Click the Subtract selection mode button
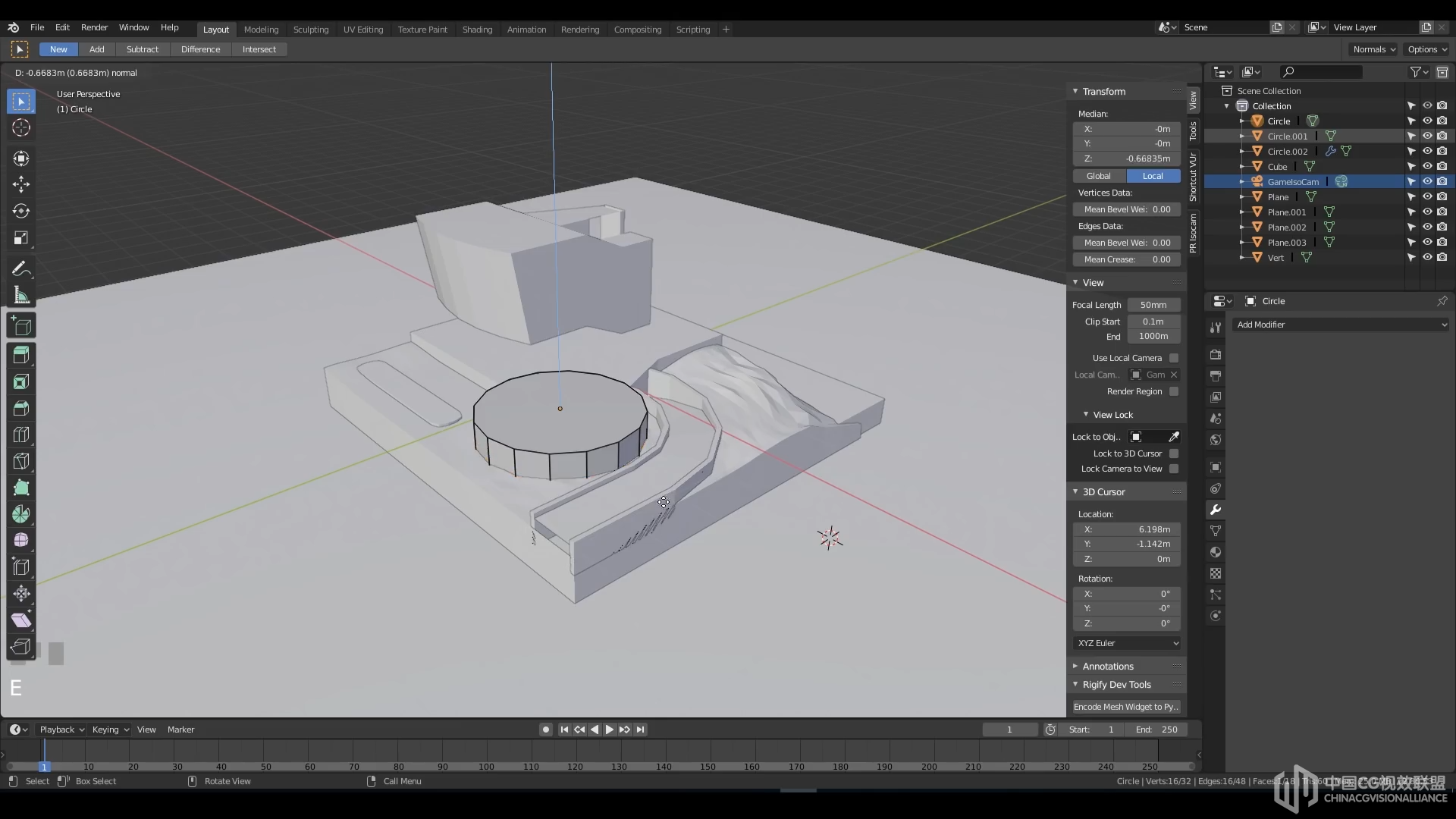Image resolution: width=1456 pixels, height=819 pixels. coord(143,49)
